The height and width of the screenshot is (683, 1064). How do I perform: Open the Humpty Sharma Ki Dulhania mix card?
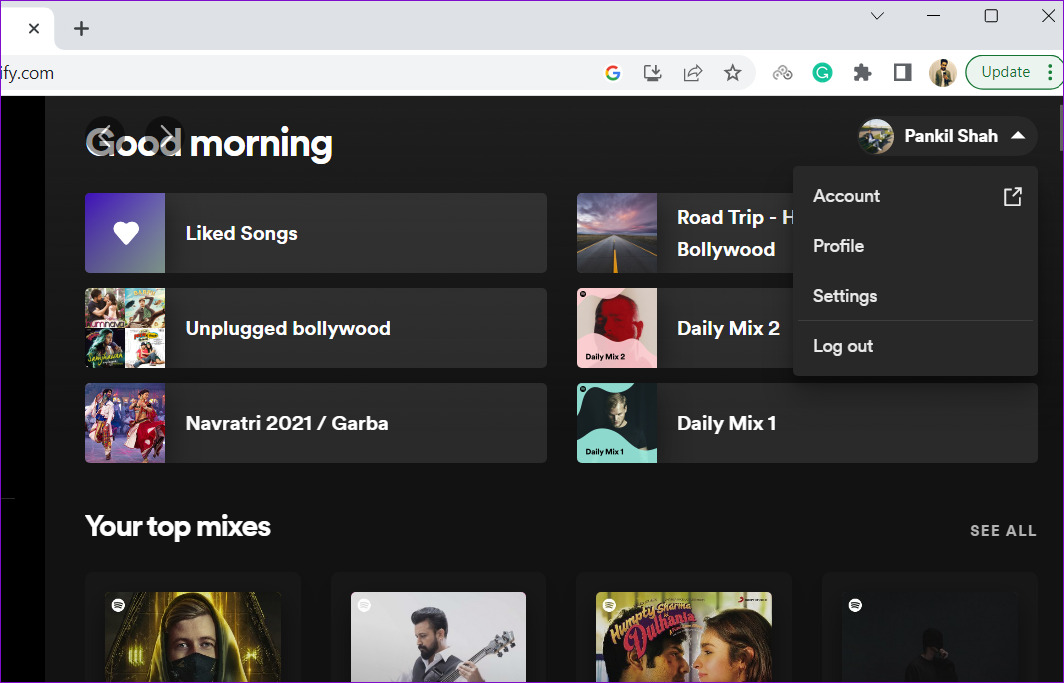[x=684, y=628]
